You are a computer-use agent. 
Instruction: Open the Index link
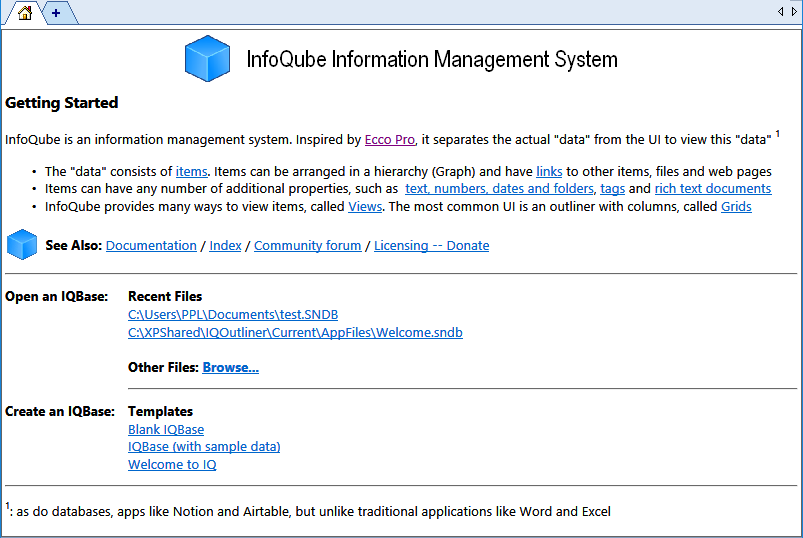click(225, 246)
